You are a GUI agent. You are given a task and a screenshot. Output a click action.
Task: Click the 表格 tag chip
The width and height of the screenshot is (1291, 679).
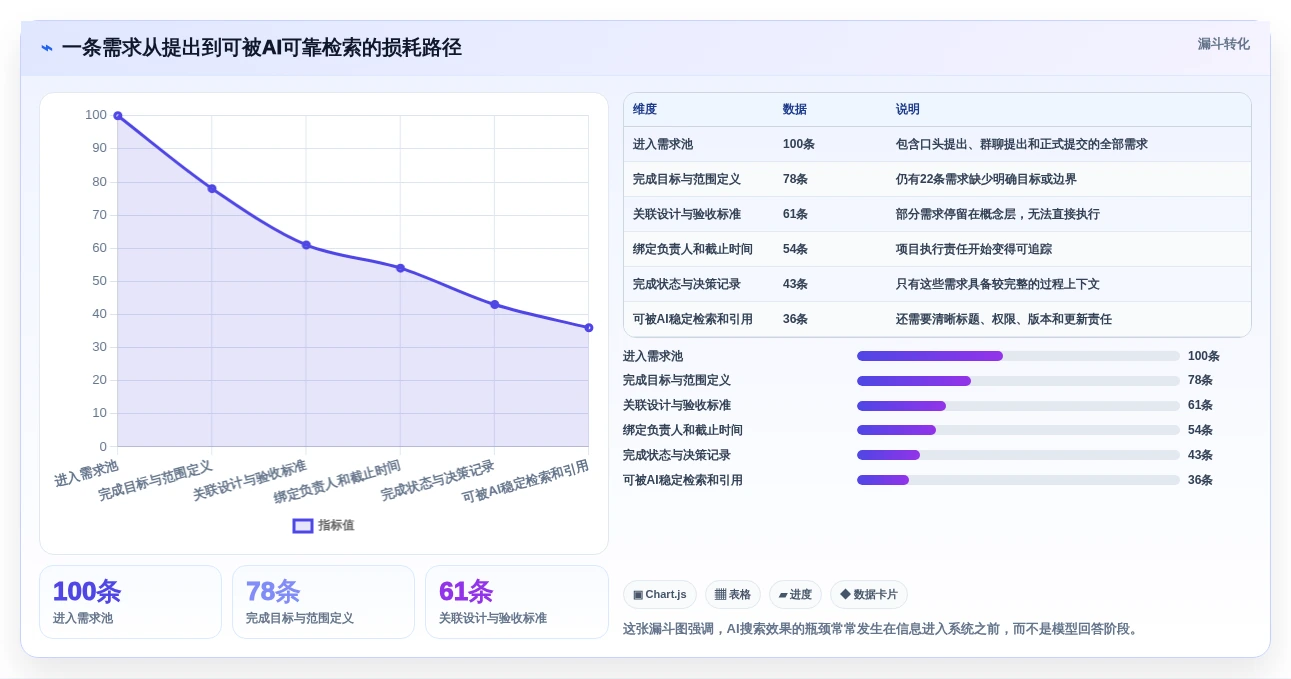tap(733, 595)
